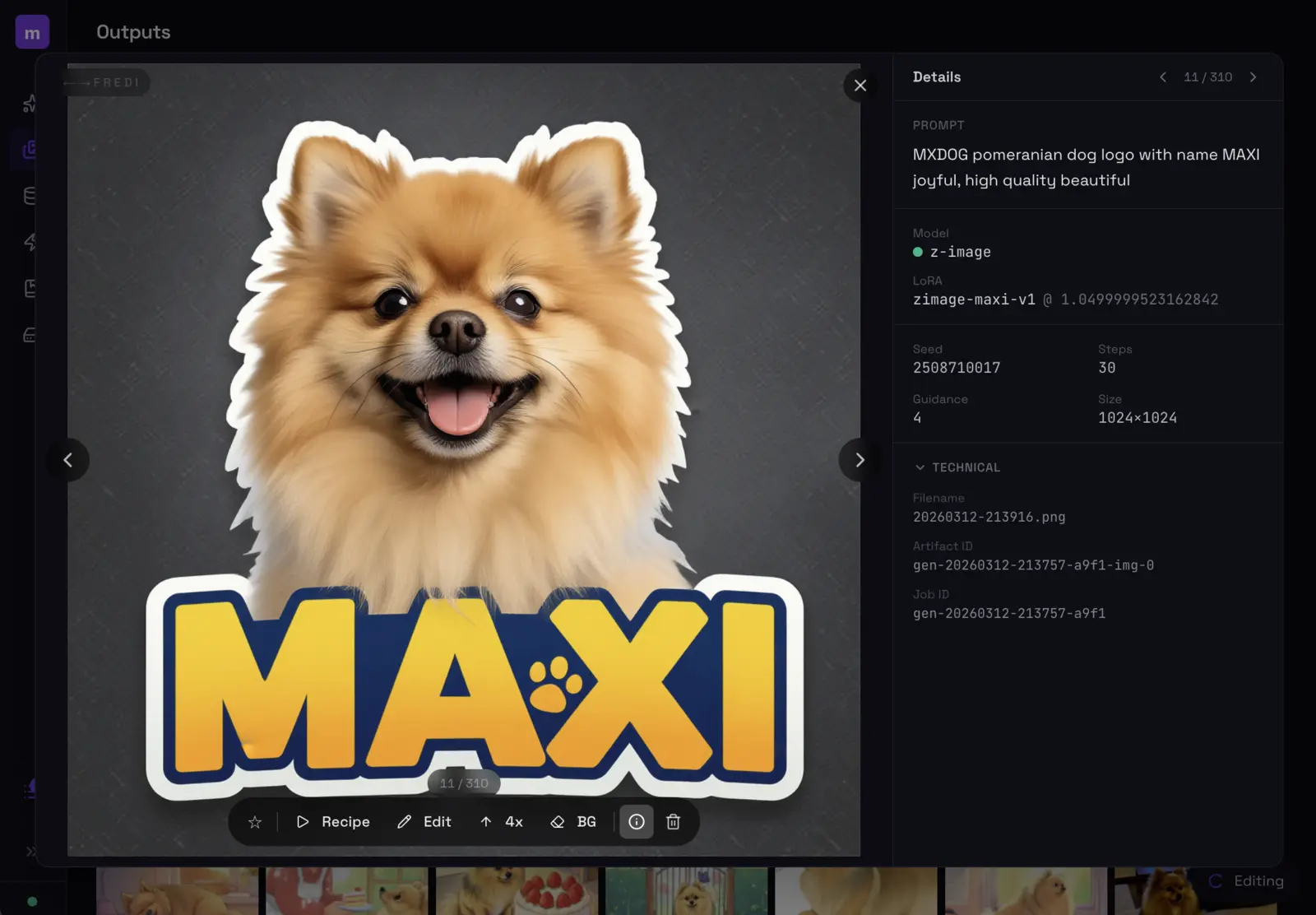Screen dimensions: 1316x915
Task: Select the highlighted Outputs icon in the sidebar
Action: pos(30,150)
